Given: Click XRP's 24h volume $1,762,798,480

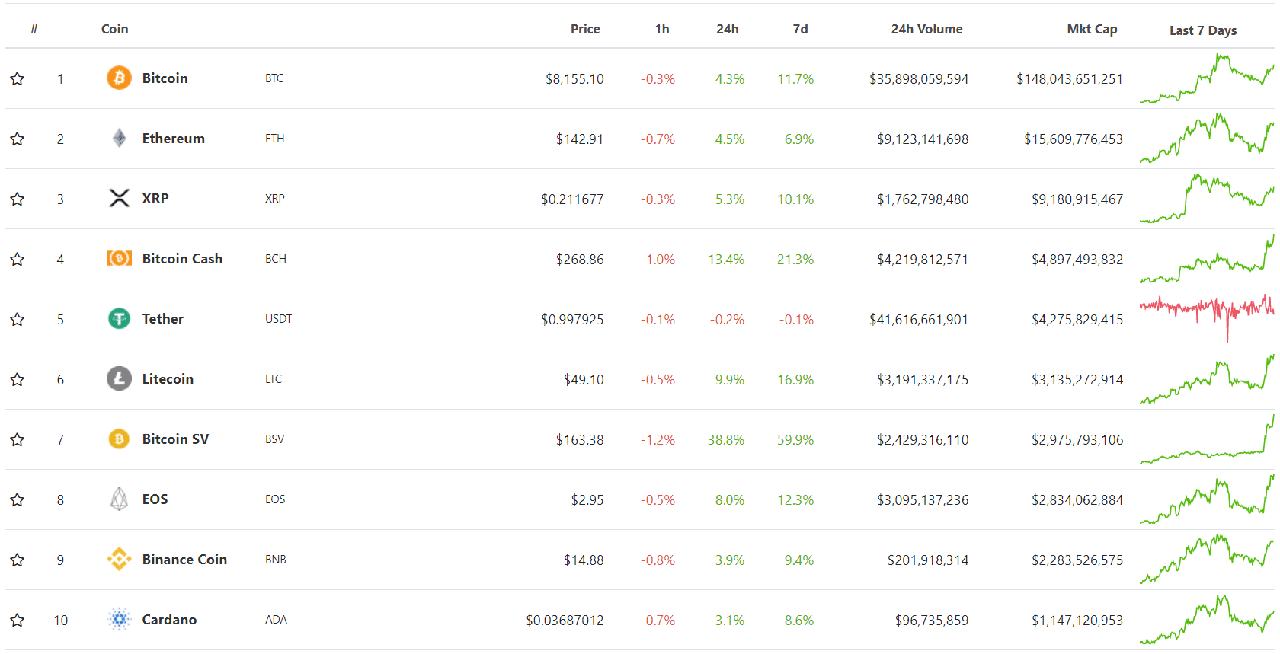Looking at the screenshot, I should point(923,199).
